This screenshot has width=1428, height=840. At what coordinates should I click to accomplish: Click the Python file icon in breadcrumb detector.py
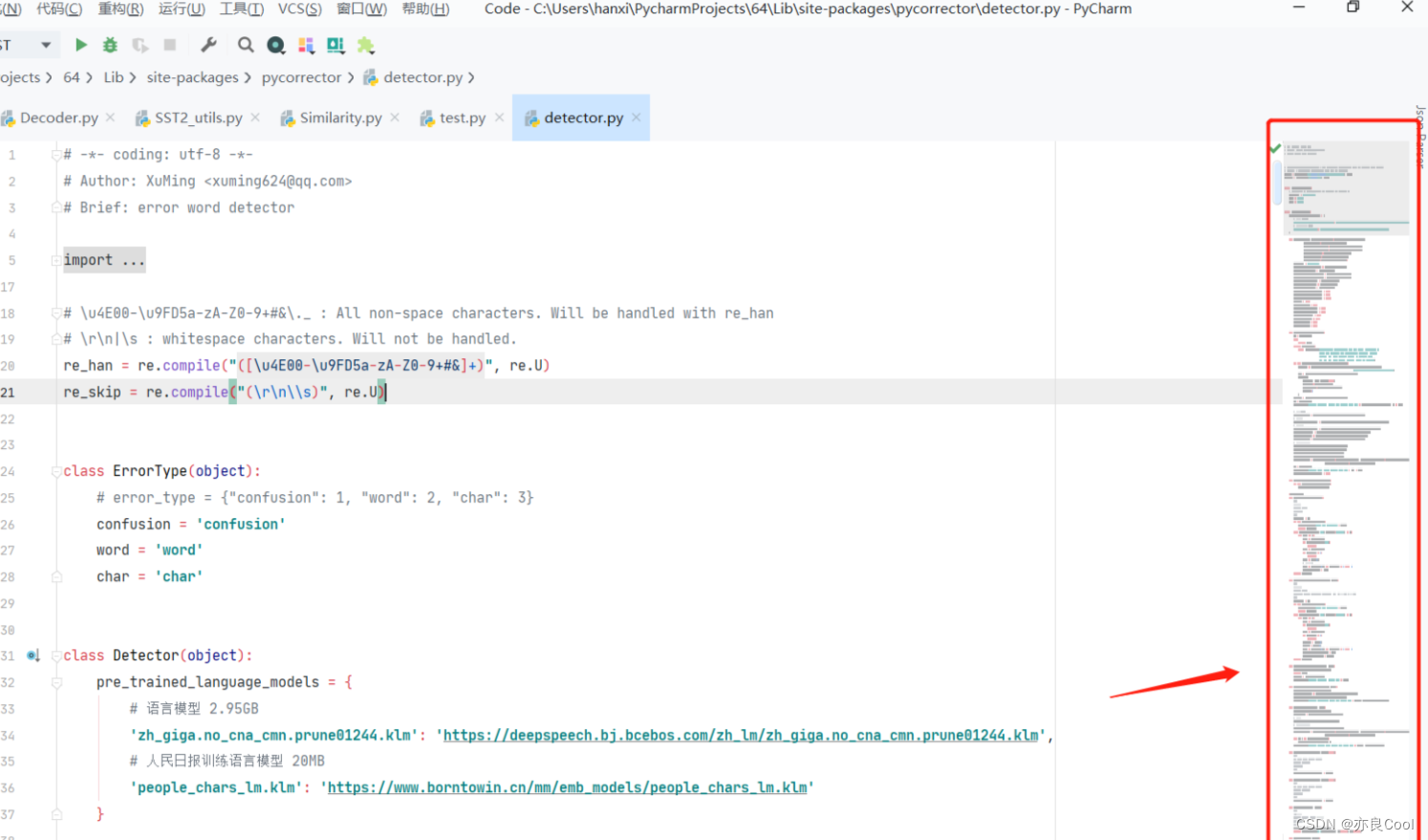pyautogui.click(x=370, y=77)
